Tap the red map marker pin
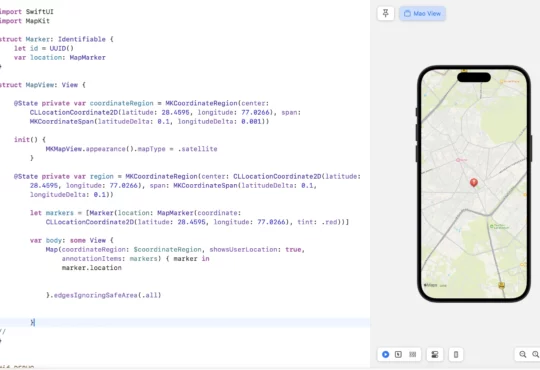This screenshot has width=540, height=370. (474, 182)
